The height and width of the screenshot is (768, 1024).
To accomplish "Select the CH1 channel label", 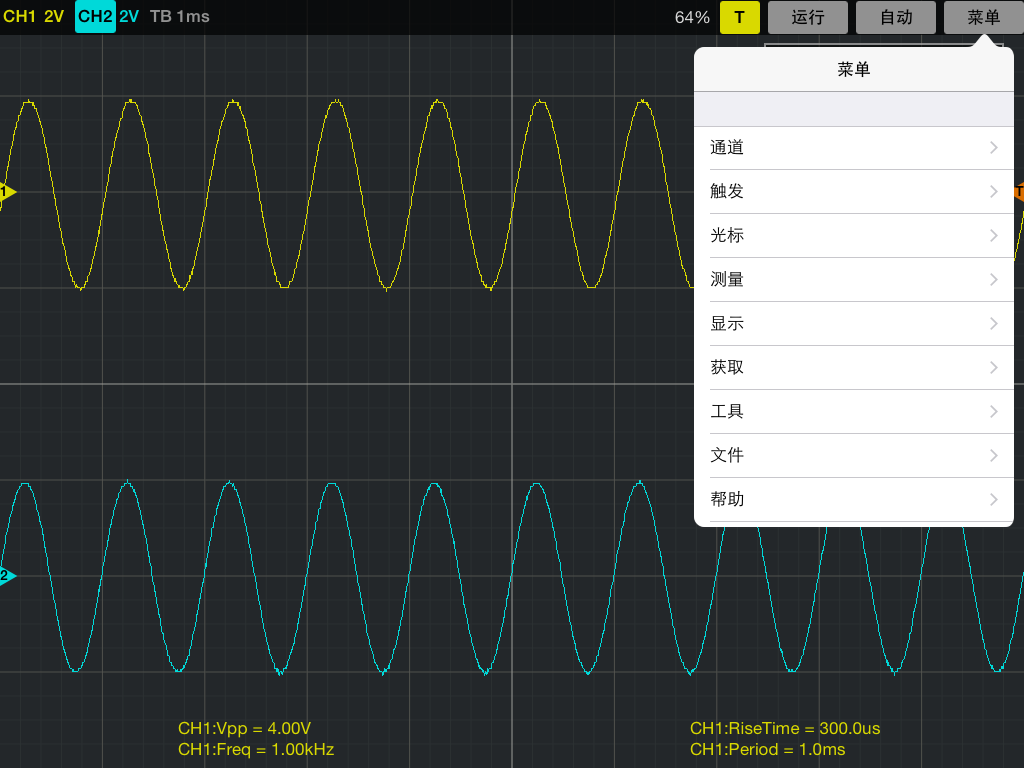I will (20, 17).
